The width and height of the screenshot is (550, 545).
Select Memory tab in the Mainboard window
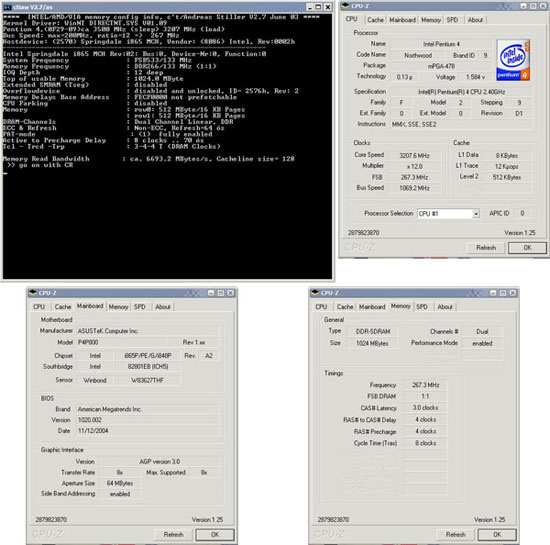pyautogui.click(x=118, y=307)
